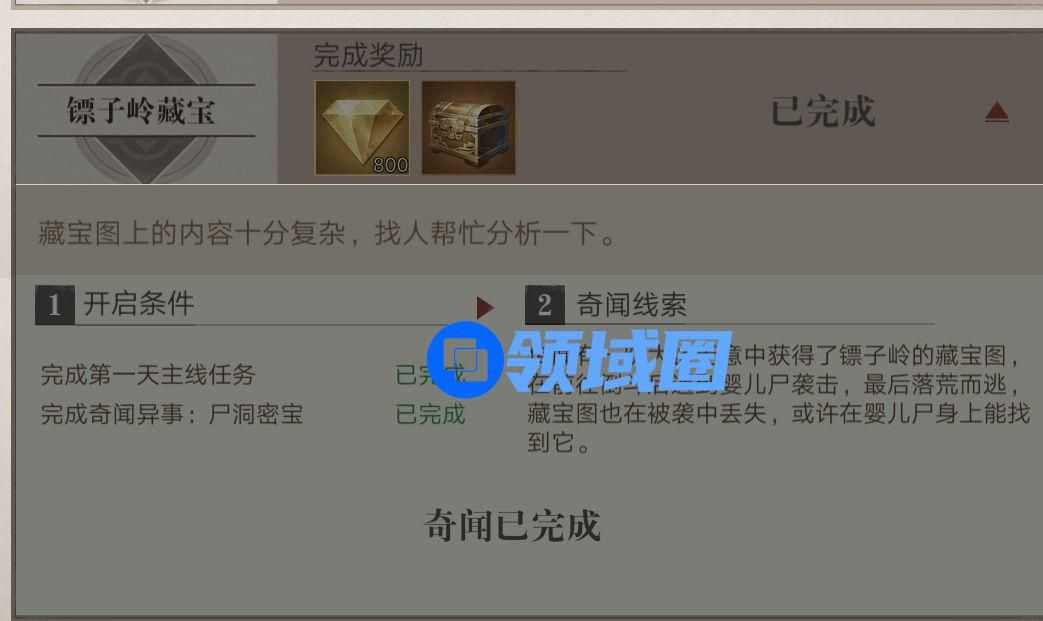Click green 已完成 beside 尸洞密宝 condition
The image size is (1043, 621).
coord(430,414)
